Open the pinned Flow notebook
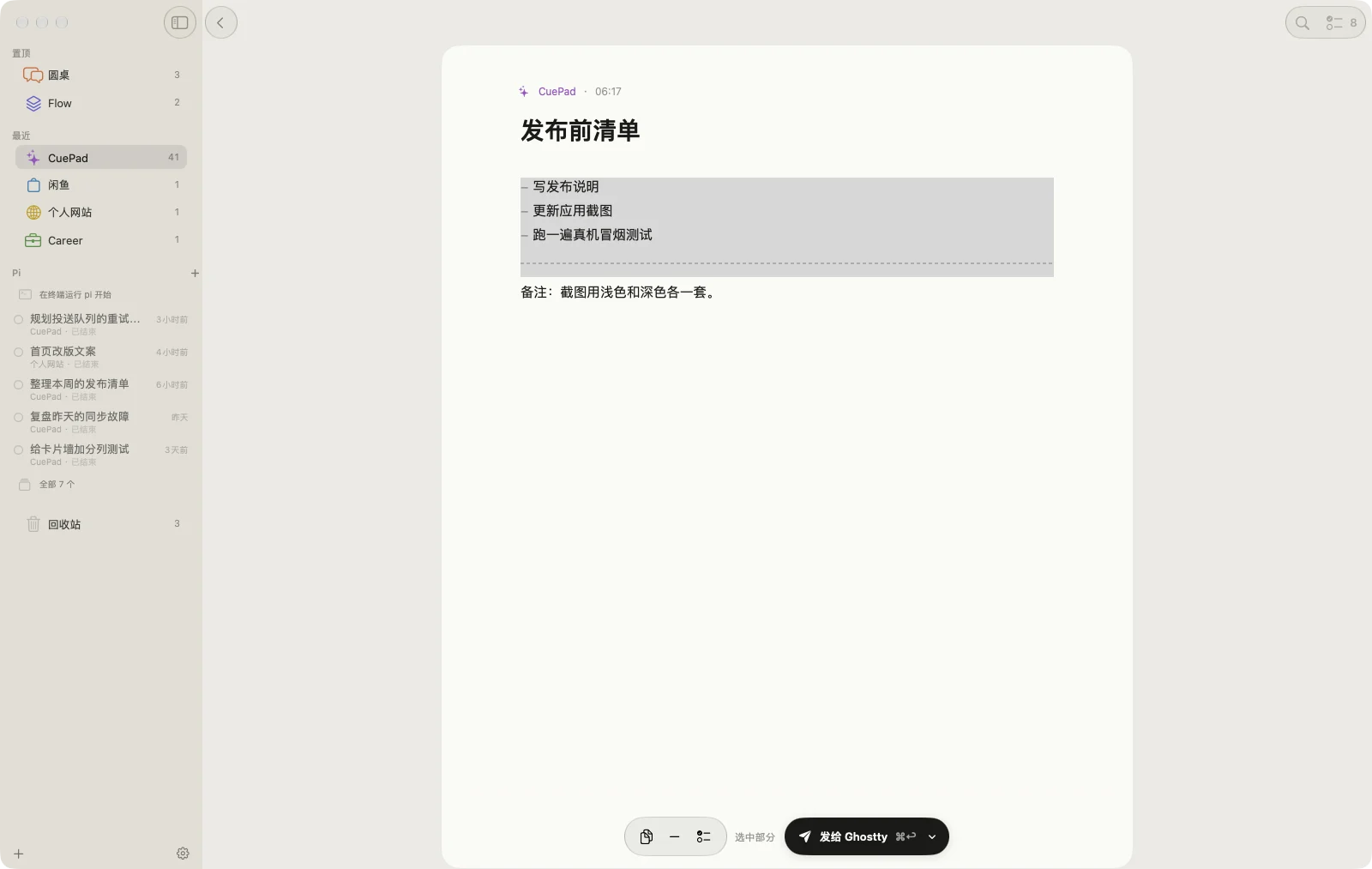 tap(101, 103)
